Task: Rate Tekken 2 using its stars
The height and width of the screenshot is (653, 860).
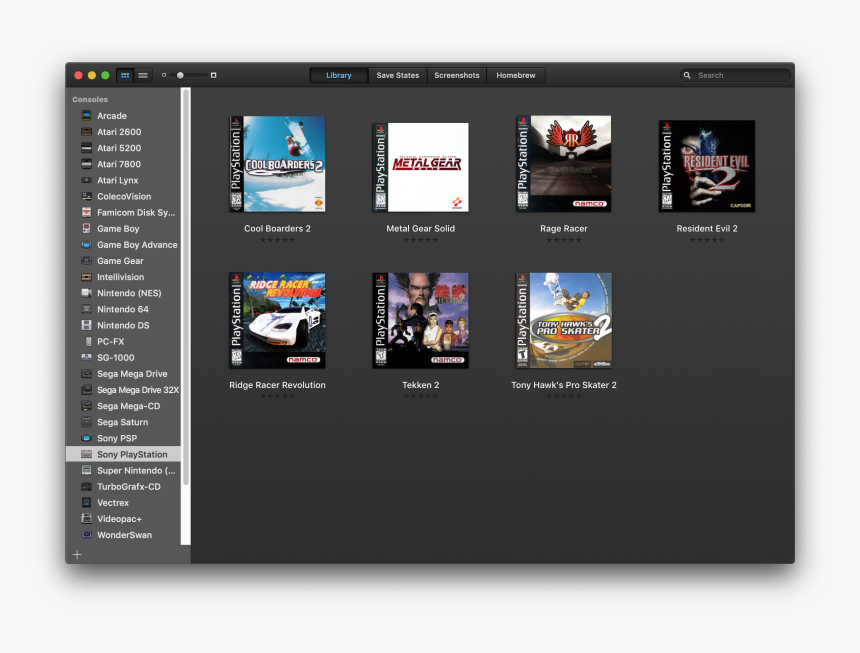Action: point(421,396)
